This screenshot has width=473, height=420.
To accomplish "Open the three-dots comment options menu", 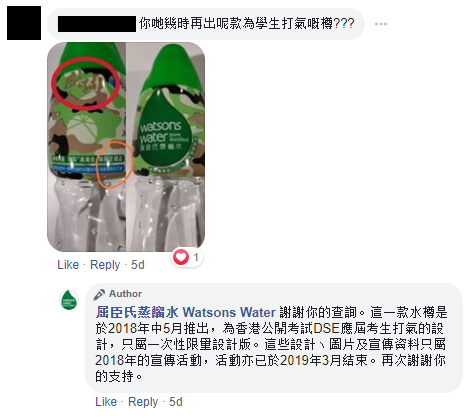I will point(381,24).
